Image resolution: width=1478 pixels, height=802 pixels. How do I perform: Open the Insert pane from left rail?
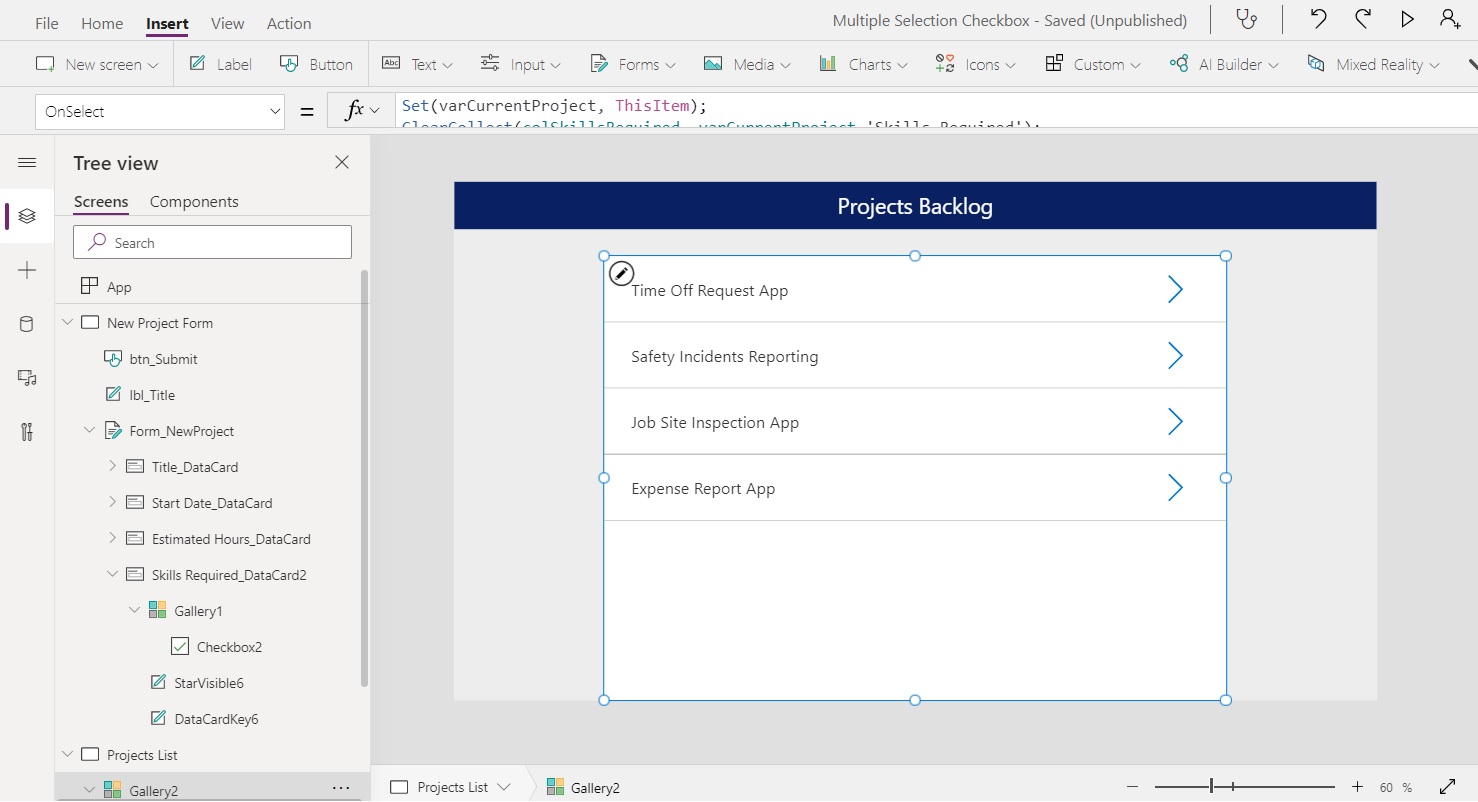coord(26,270)
